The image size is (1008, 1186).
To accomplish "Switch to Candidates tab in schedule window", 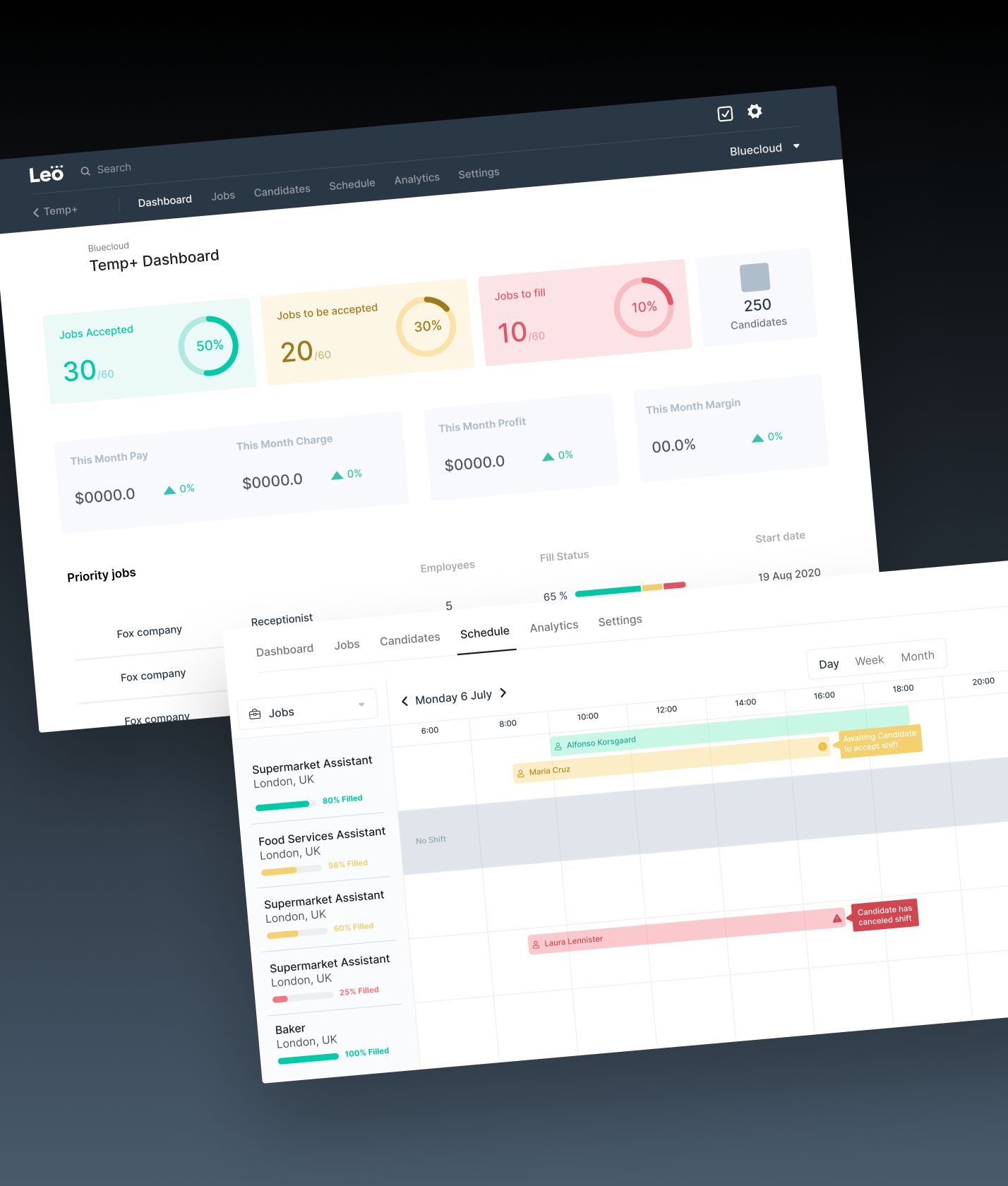I will pyautogui.click(x=410, y=639).
